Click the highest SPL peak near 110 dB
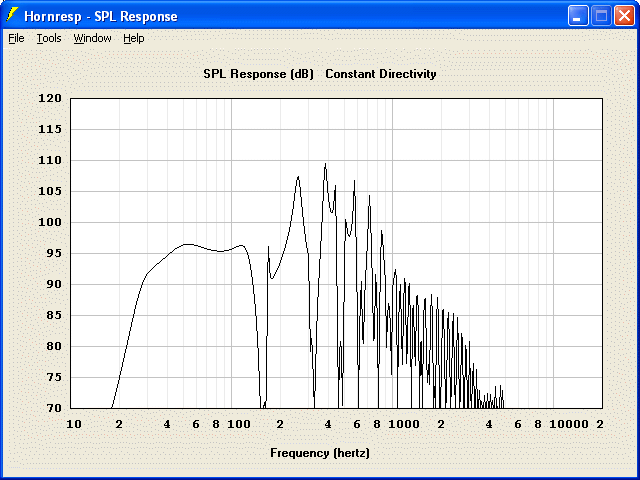The width and height of the screenshot is (640, 480). 325,164
